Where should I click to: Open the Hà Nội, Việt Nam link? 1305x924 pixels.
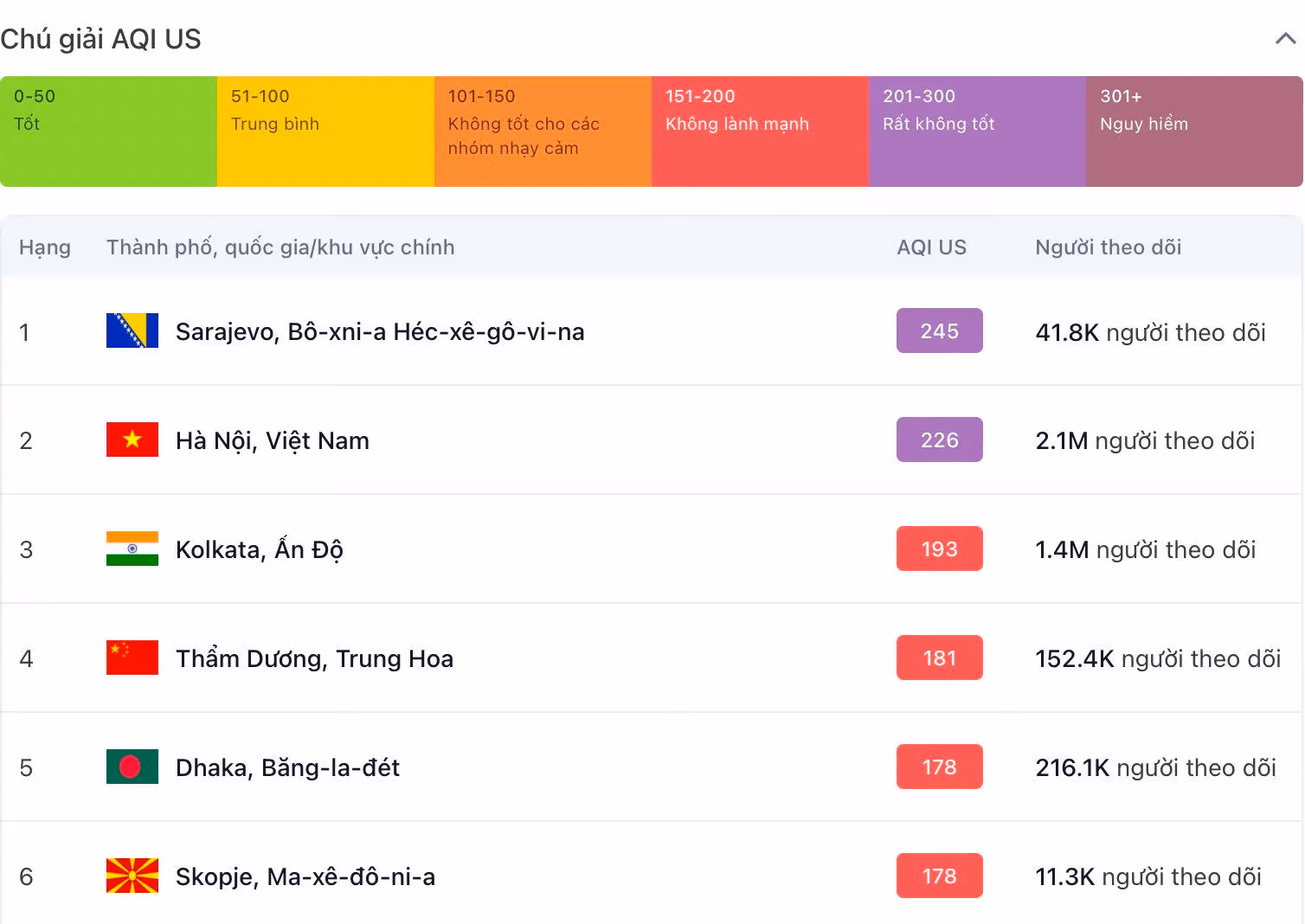[x=273, y=441]
